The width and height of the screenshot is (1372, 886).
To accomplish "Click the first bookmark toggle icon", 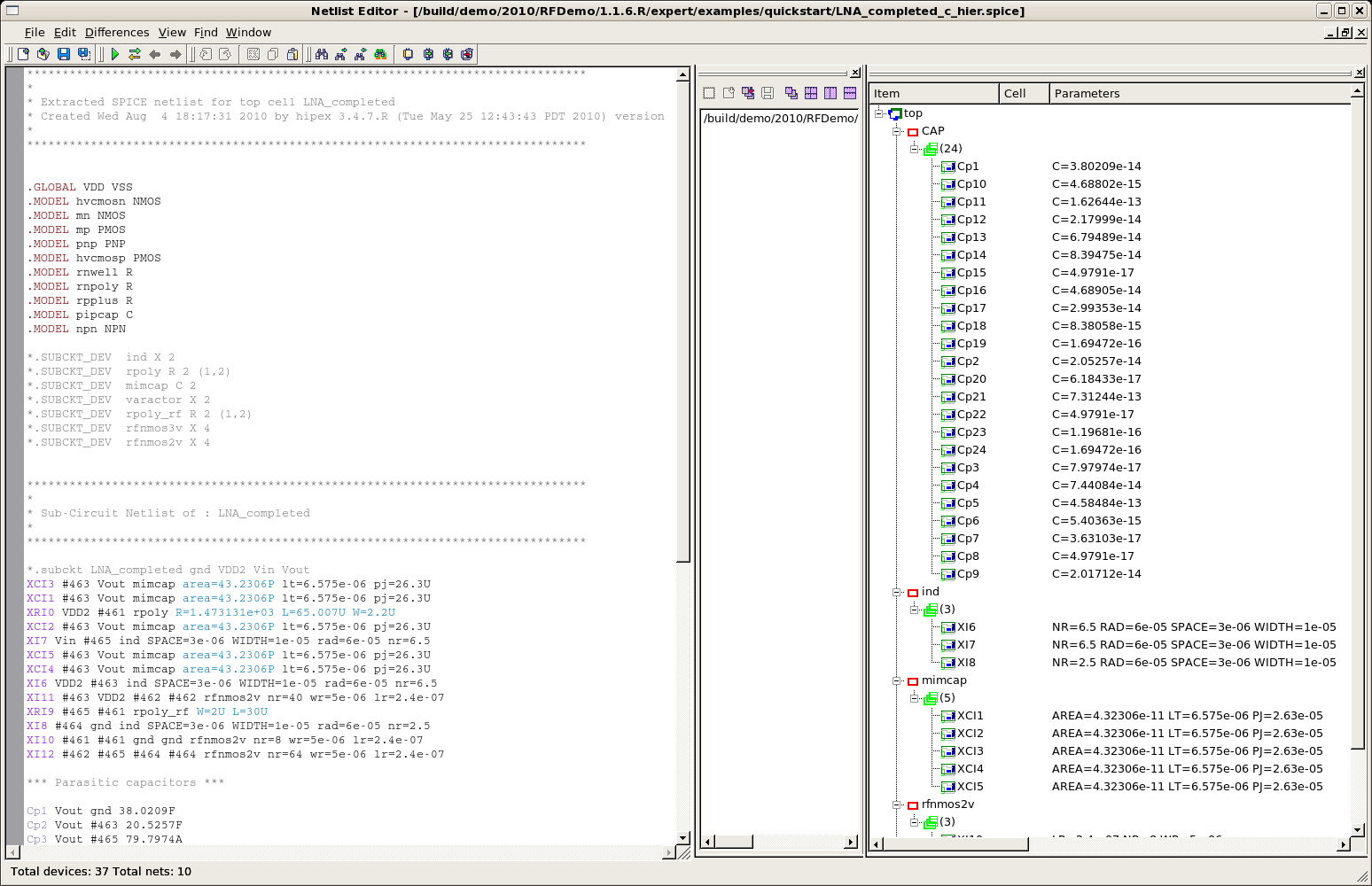I will pyautogui.click(x=408, y=54).
